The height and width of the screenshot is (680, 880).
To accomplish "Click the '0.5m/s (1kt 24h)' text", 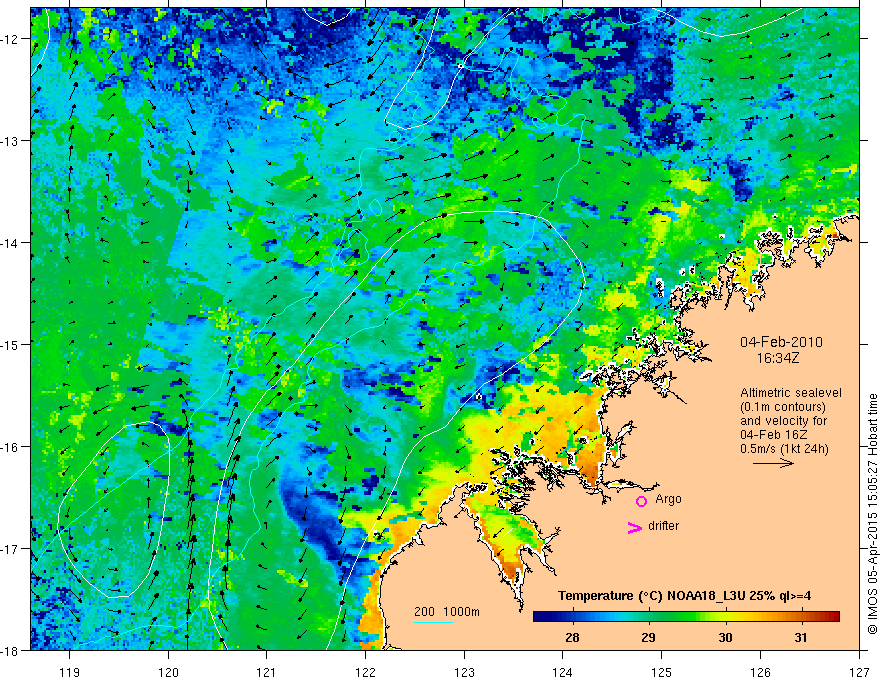I will (784, 449).
